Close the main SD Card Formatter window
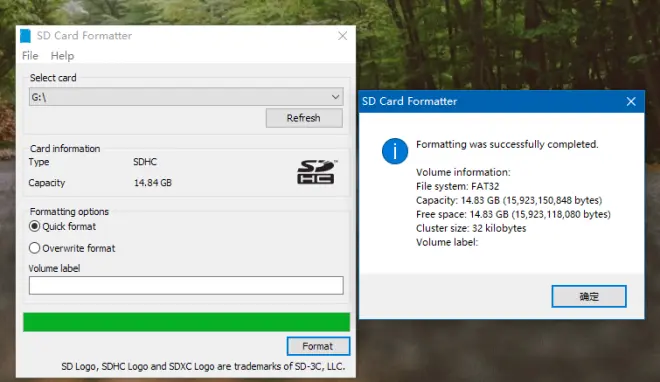The image size is (660, 382). (343, 36)
